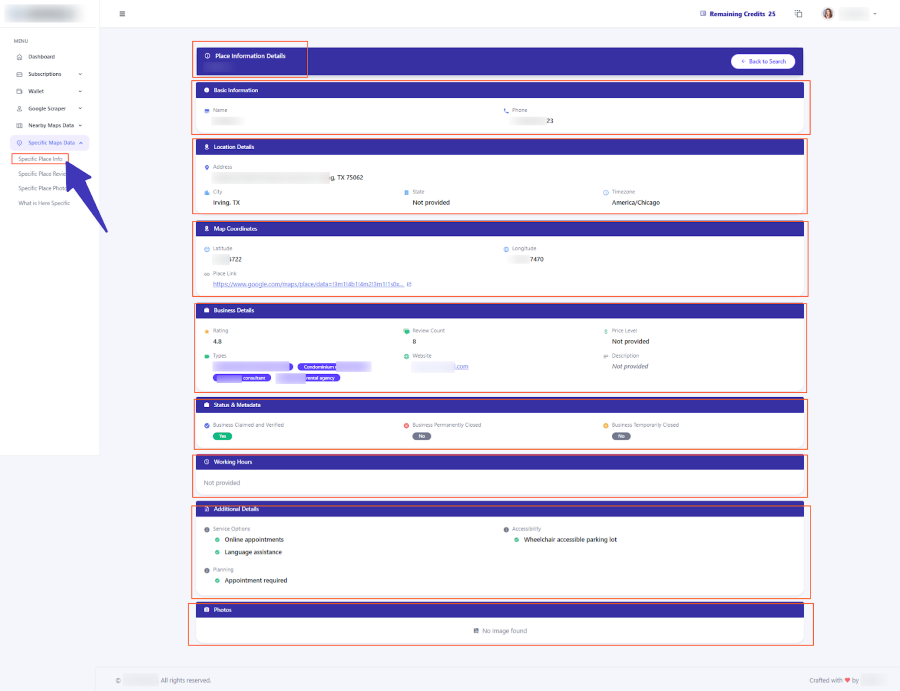Collapse the Specific Maps Data section

point(80,143)
